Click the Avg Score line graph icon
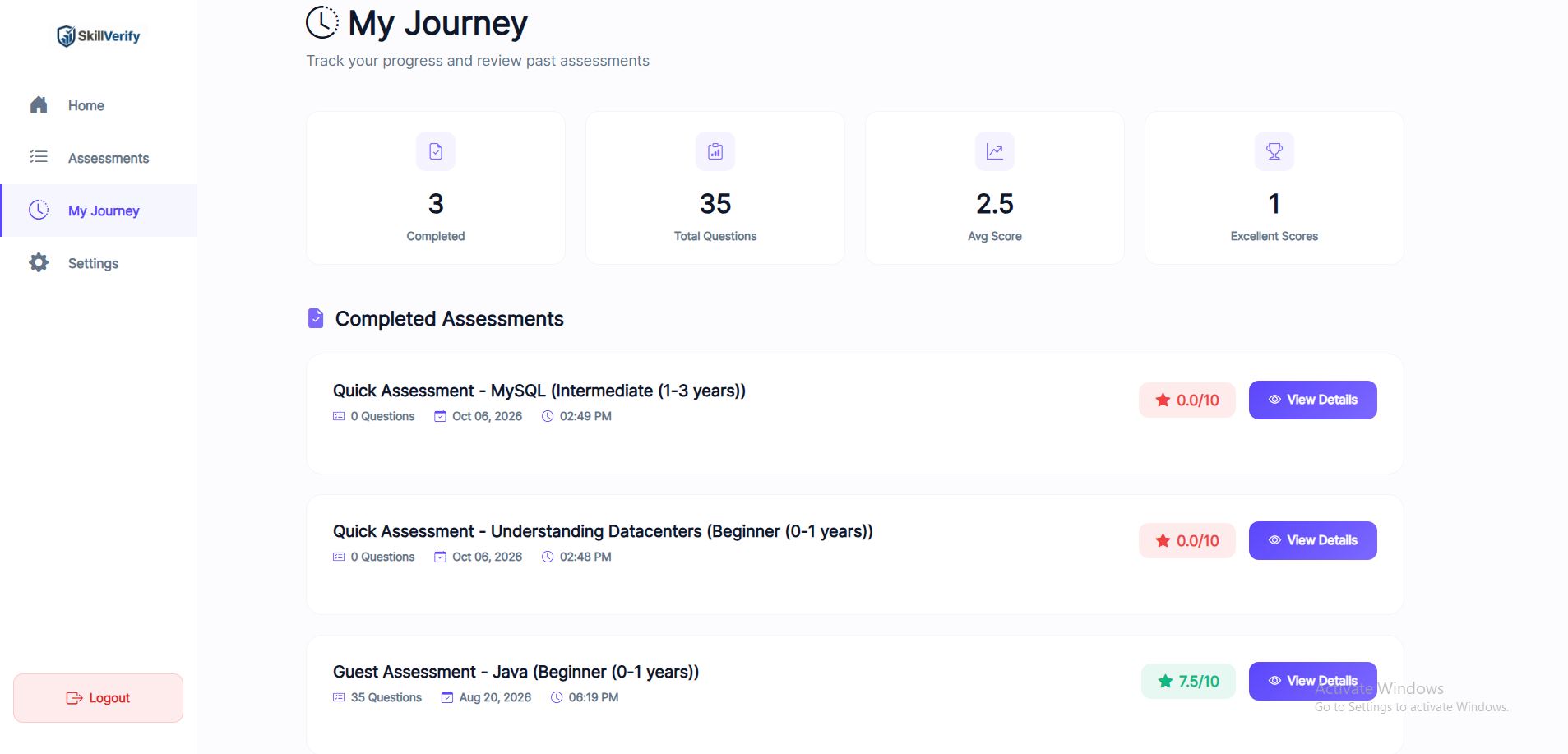The height and width of the screenshot is (754, 1568). [995, 151]
